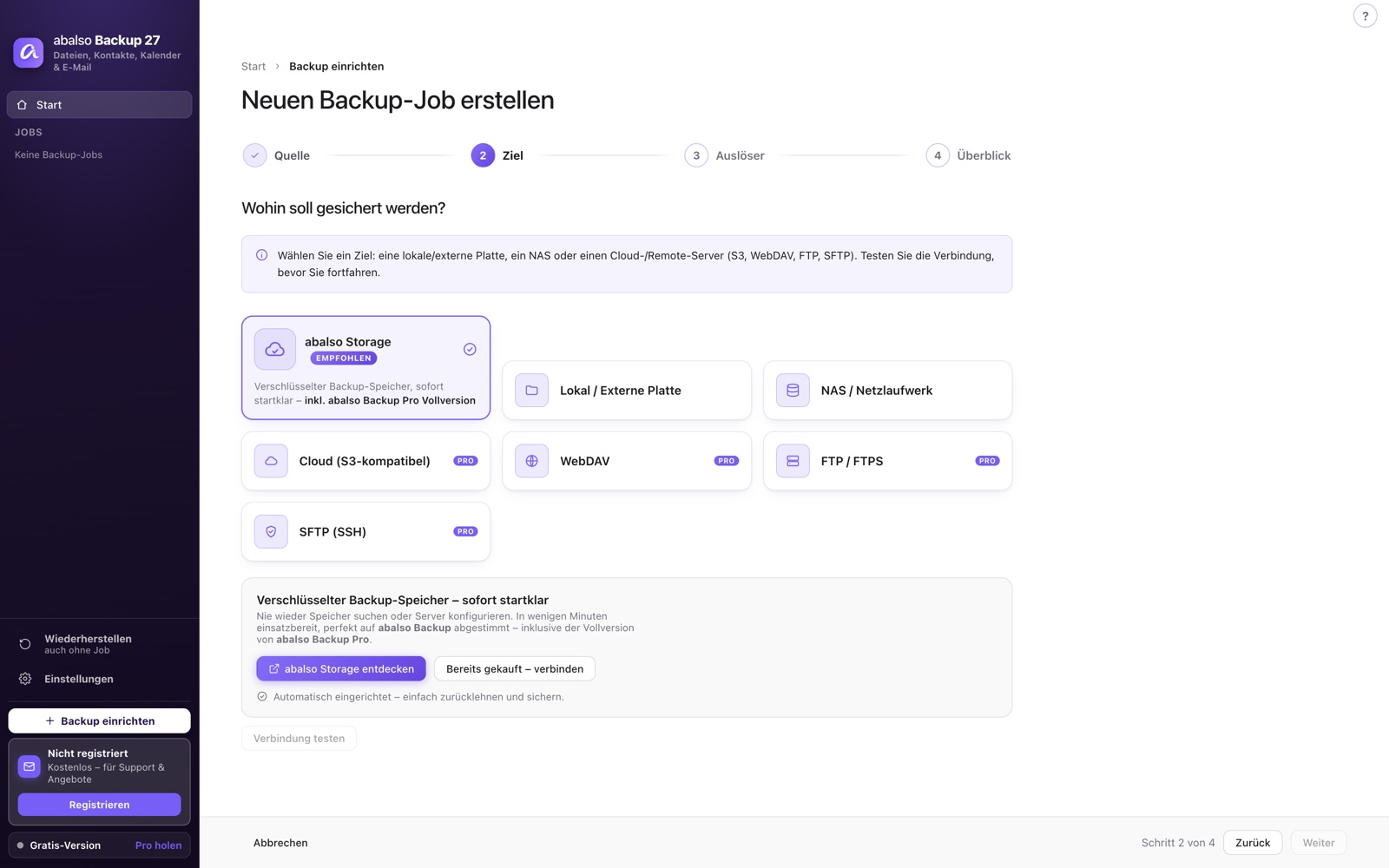Click the Nicht registriert label

88,753
